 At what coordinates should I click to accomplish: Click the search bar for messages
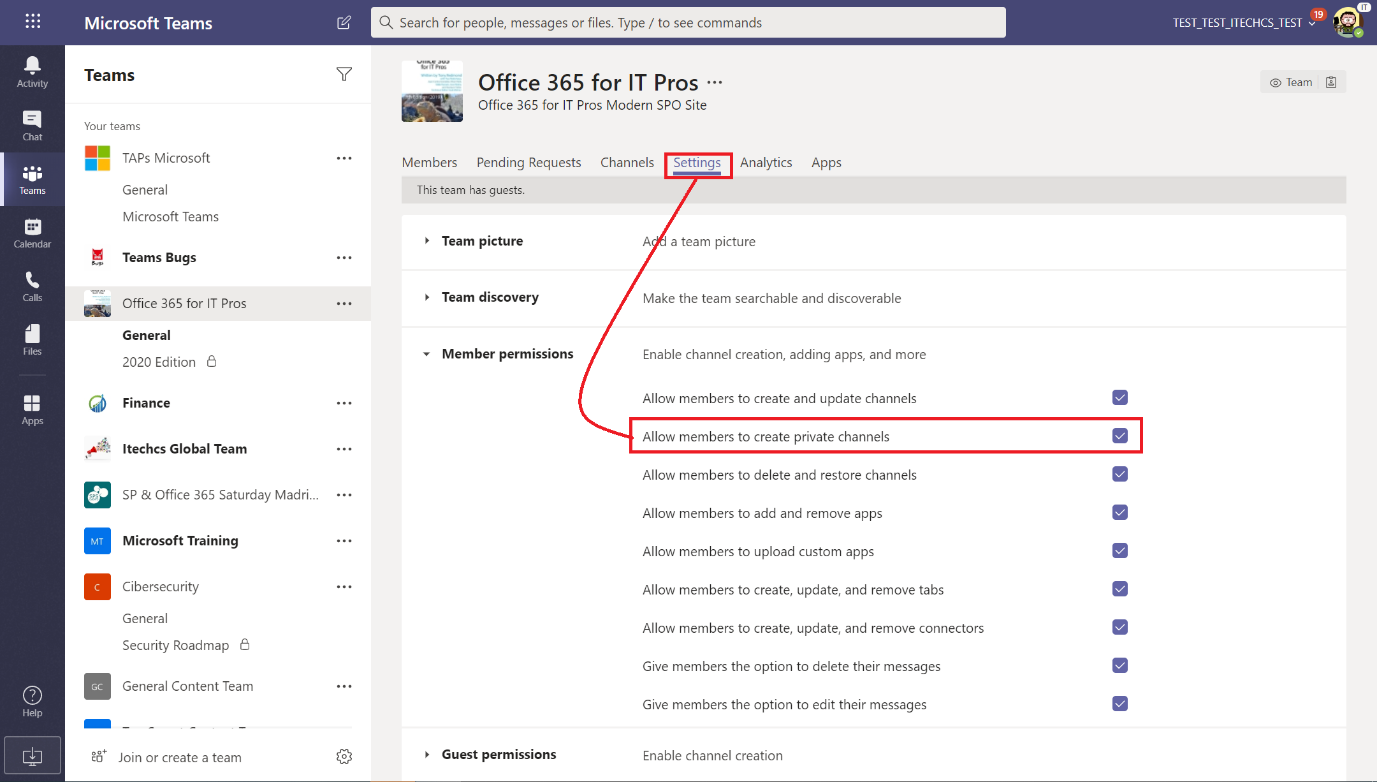[x=688, y=22]
